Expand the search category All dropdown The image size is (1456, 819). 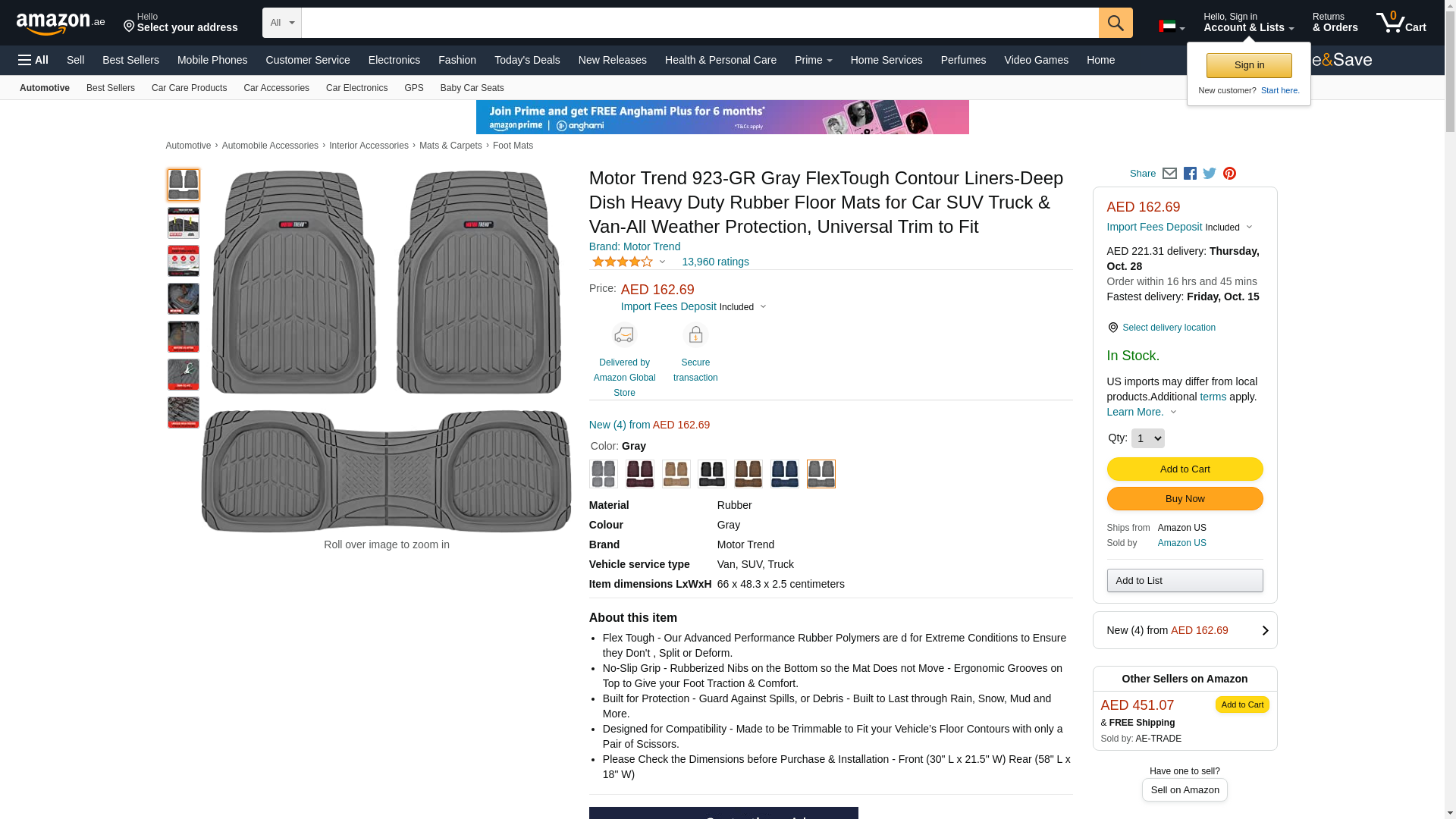tap(281, 23)
